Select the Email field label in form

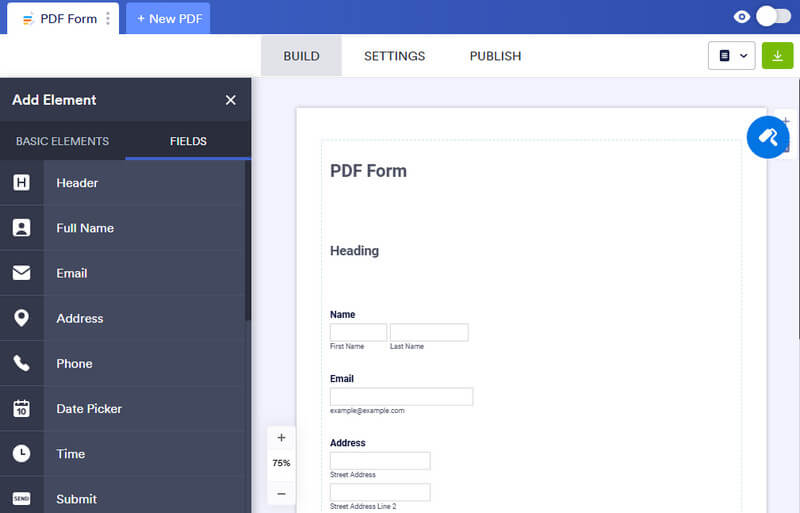pyautogui.click(x=342, y=379)
